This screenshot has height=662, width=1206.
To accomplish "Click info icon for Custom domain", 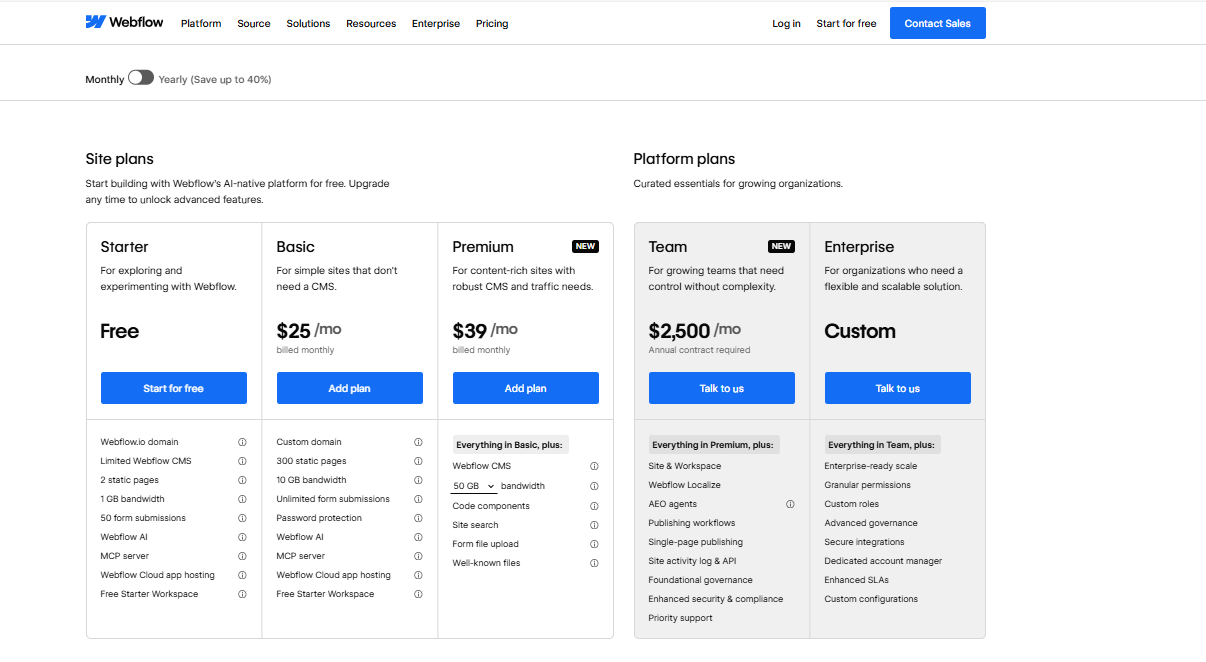I will [418, 442].
